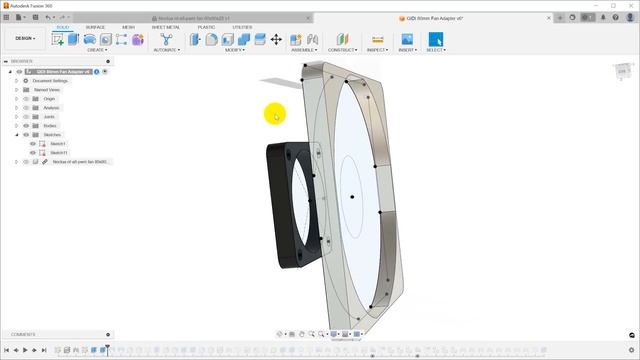Jump timeline to the beginning

(6, 350)
